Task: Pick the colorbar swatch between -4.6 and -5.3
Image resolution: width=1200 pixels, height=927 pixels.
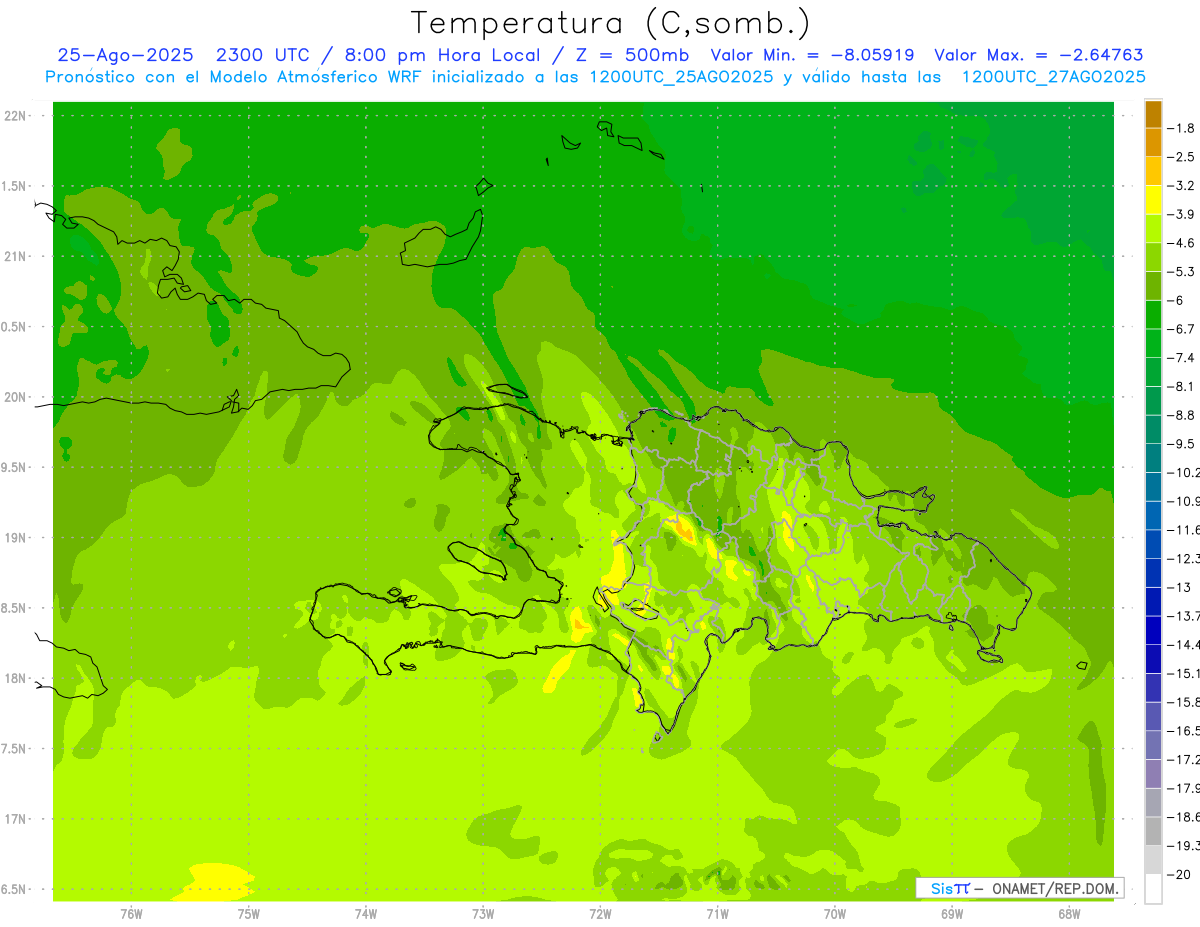Action: pyautogui.click(x=1153, y=257)
